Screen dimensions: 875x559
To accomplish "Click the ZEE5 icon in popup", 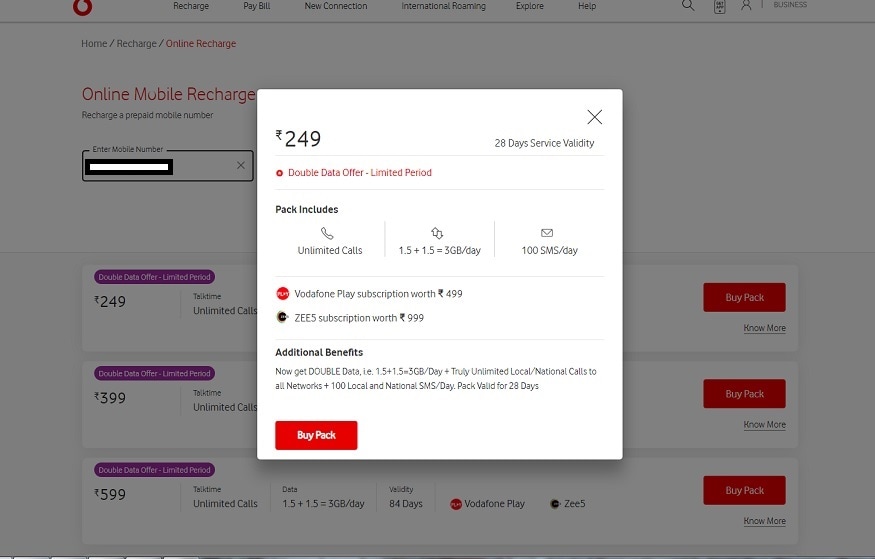I will (283, 317).
